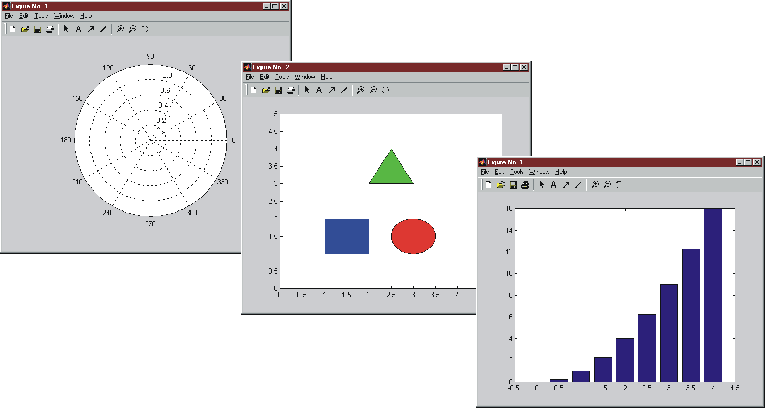765x408 pixels.
Task: Click New Figure icon in Figure No. 1
Action: pos(11,29)
